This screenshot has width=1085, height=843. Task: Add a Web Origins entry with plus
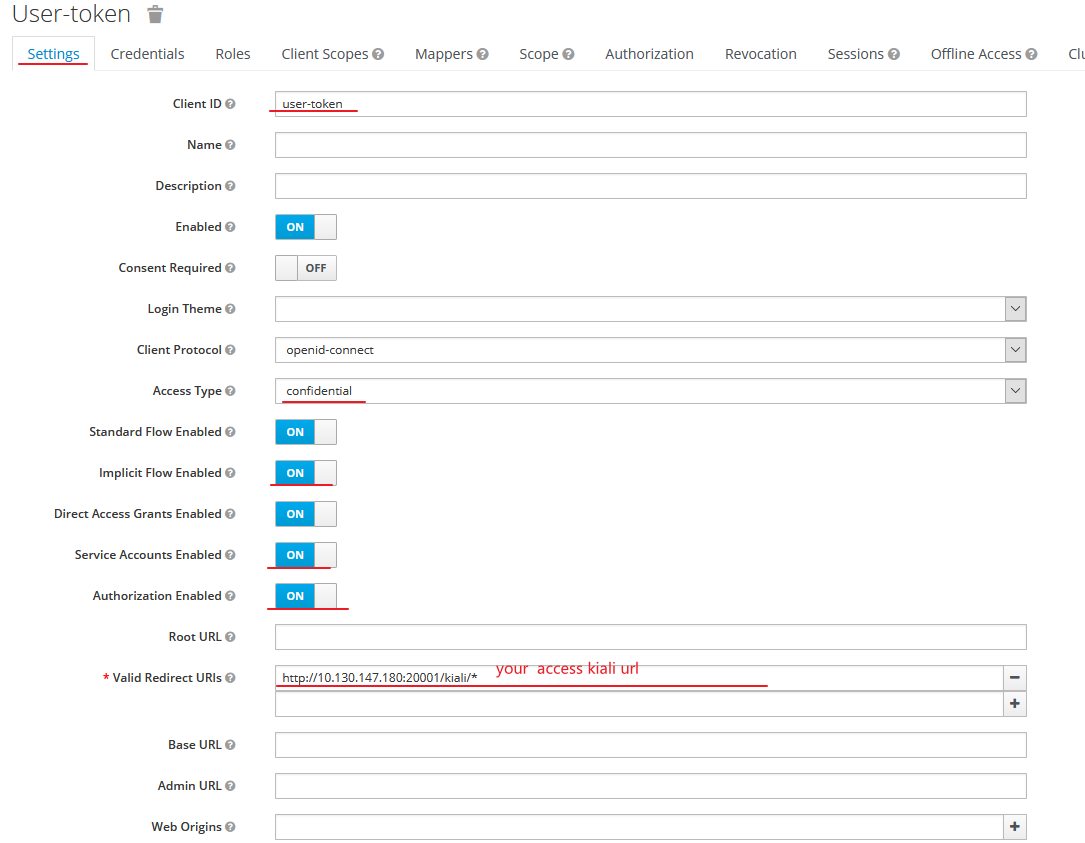(x=1014, y=826)
